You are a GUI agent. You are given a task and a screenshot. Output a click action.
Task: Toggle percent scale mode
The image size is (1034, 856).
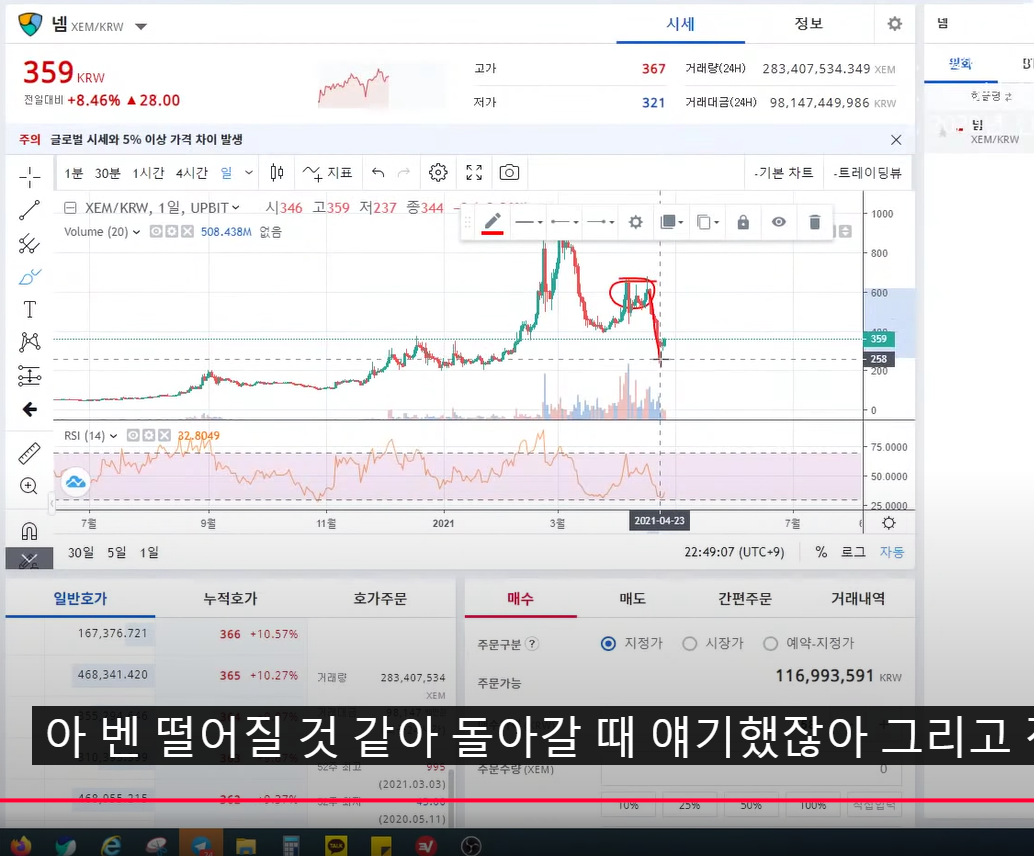pos(821,552)
